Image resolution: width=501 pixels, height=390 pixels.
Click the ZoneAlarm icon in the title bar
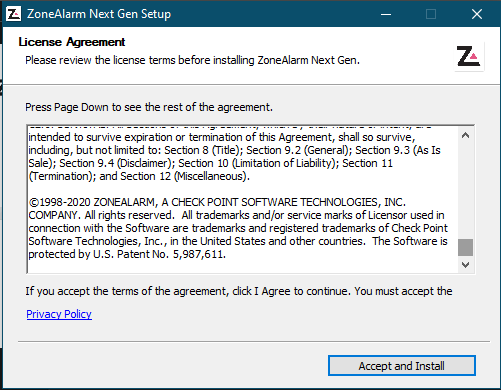(14, 14)
